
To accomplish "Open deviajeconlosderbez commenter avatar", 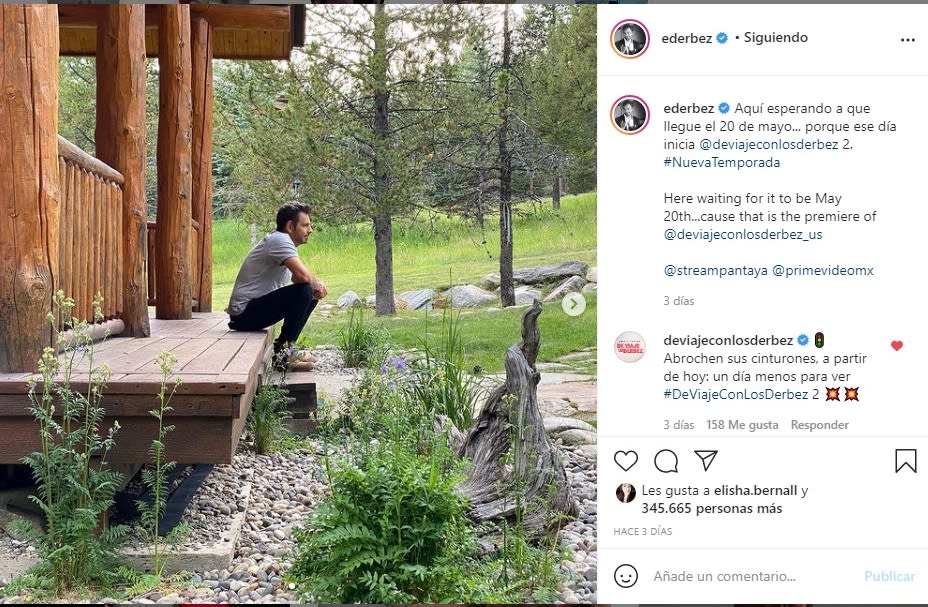I will tap(630, 347).
